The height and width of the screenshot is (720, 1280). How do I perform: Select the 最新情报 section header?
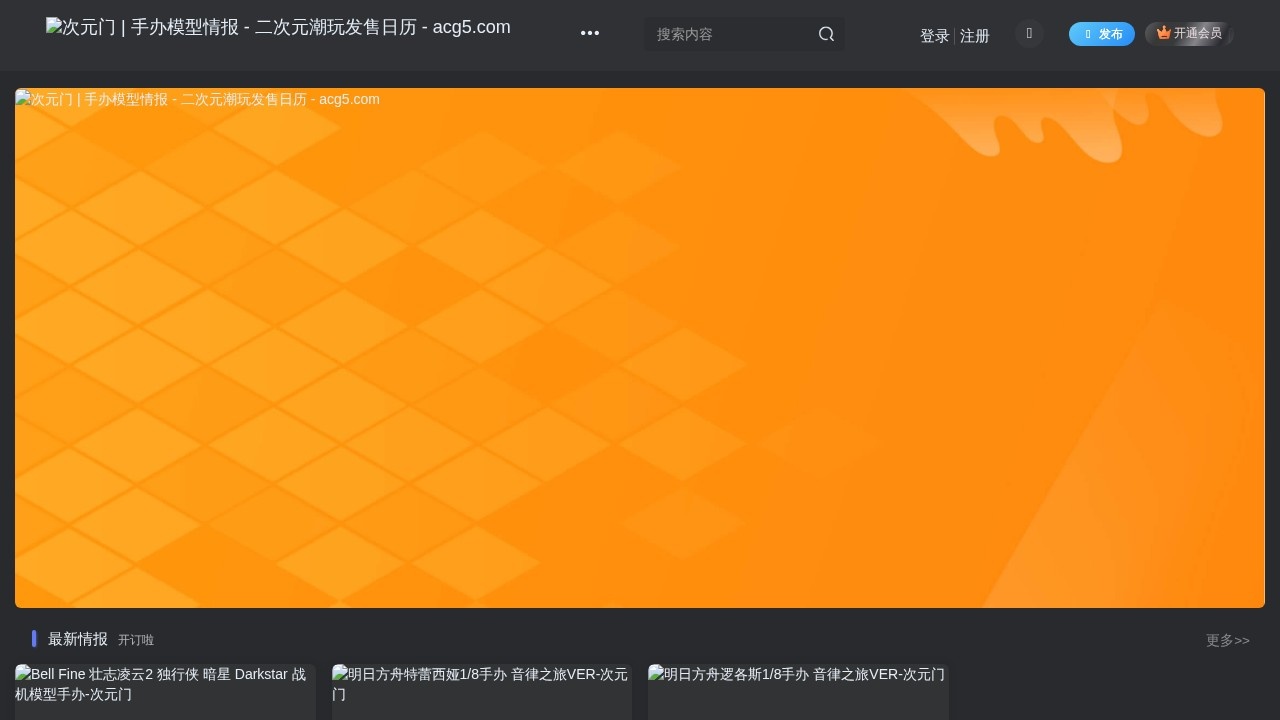(78, 638)
